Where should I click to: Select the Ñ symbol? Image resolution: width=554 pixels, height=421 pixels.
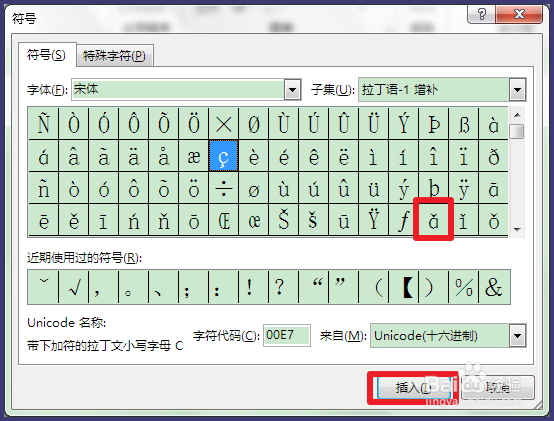(x=43, y=124)
